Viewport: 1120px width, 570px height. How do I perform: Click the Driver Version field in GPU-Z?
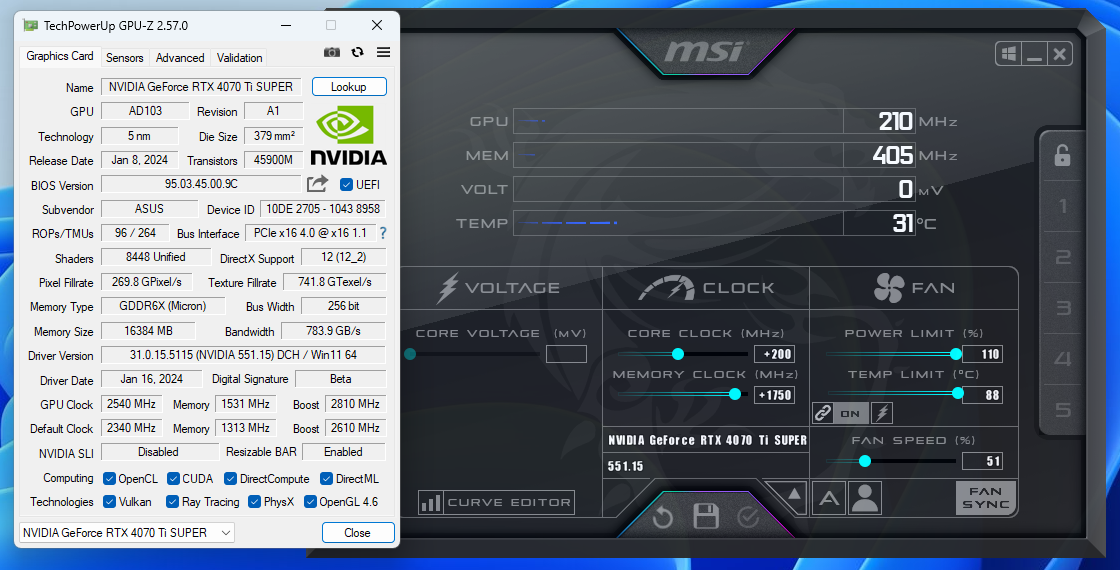pos(244,354)
